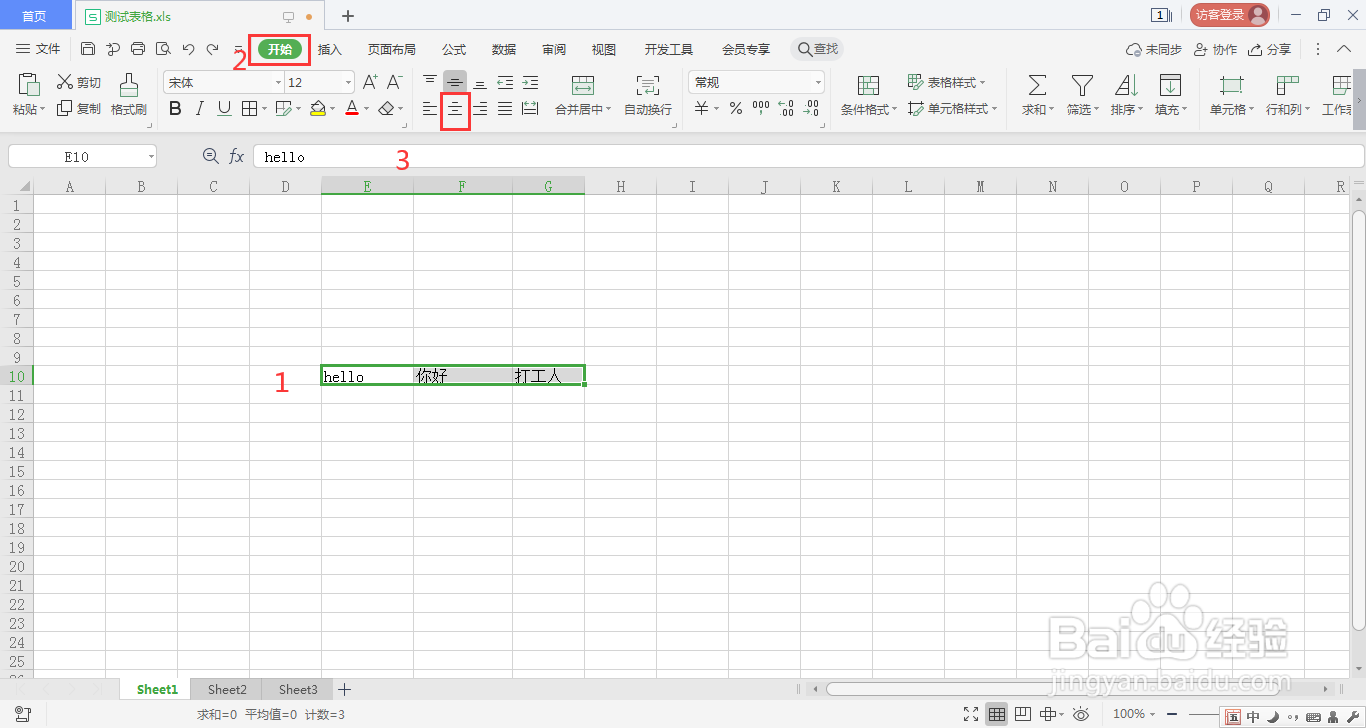Click the 访客登录 login button
The height and width of the screenshot is (728, 1366).
pyautogui.click(x=1229, y=14)
